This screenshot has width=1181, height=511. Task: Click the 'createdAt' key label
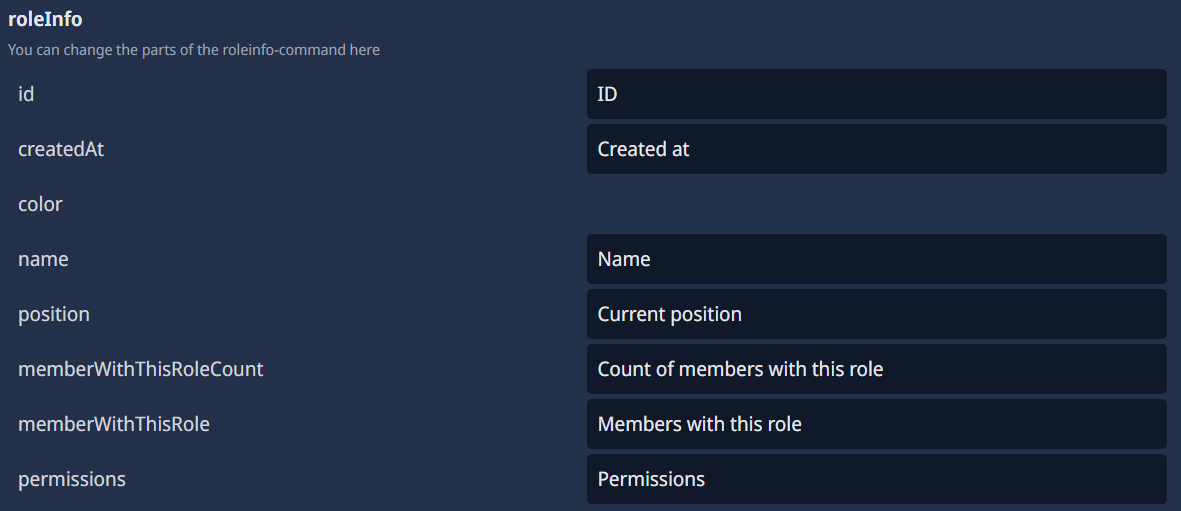tap(61, 149)
